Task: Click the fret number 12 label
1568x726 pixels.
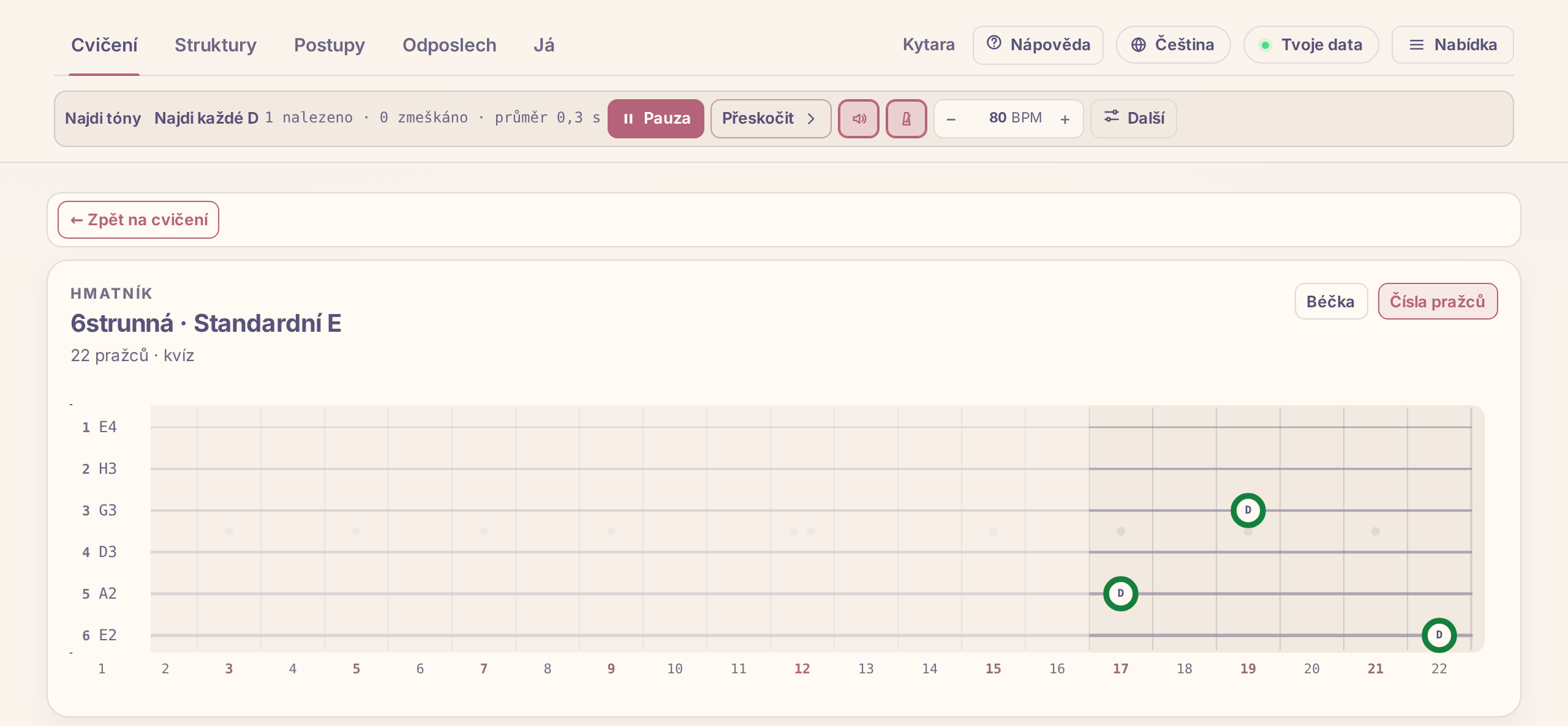Action: pyautogui.click(x=802, y=669)
